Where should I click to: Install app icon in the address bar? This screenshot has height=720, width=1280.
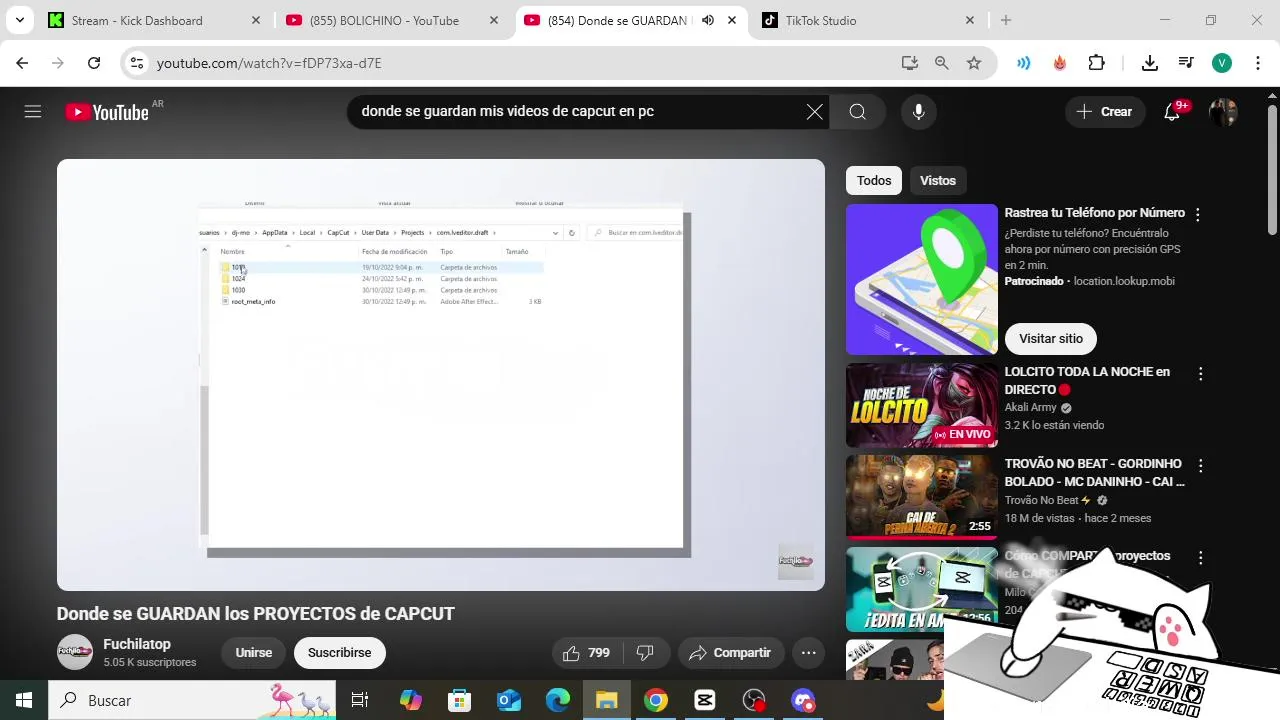[x=909, y=63]
